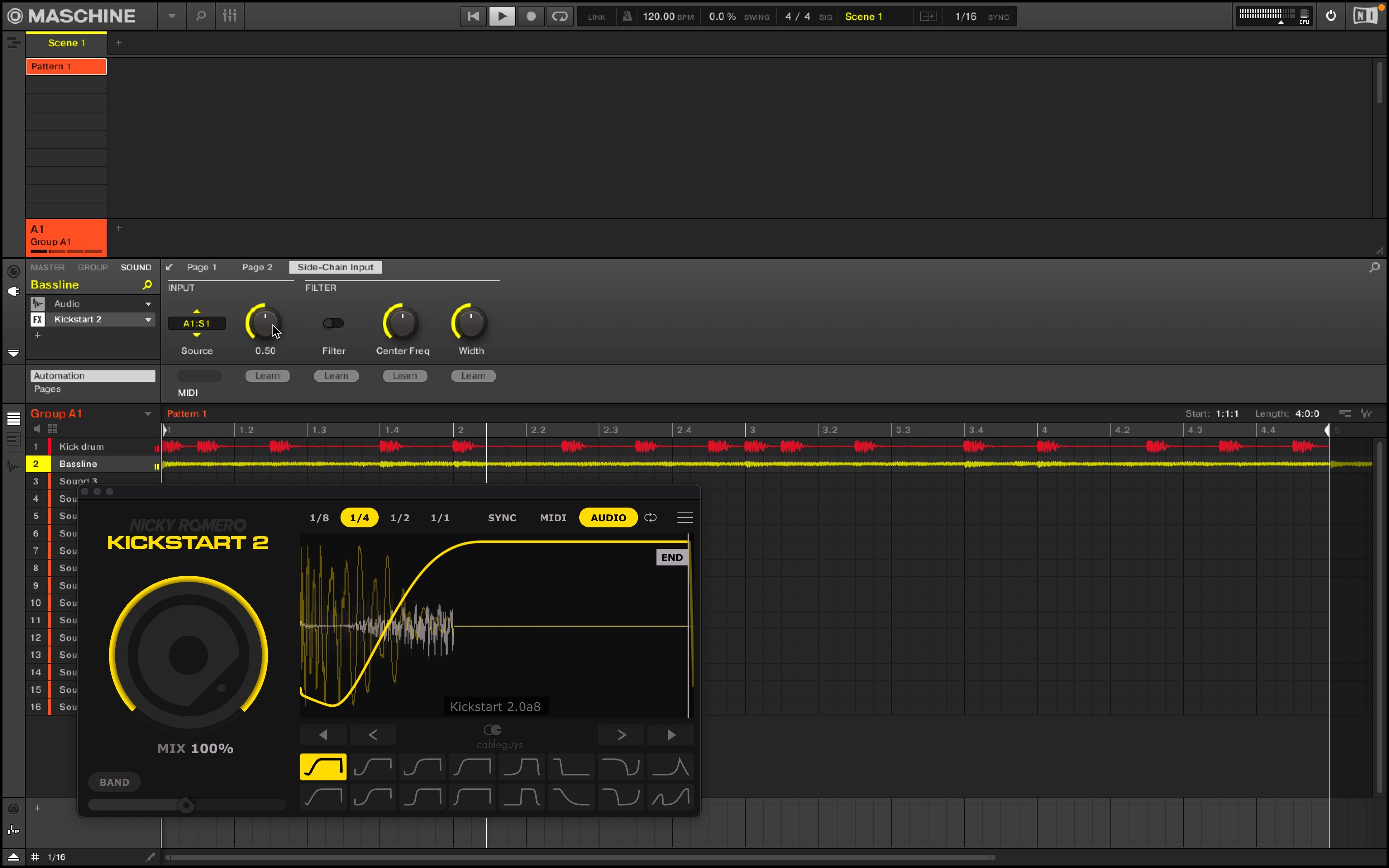Open the browser search magnifier icon
This screenshot has width=1389, height=868.
(x=200, y=16)
